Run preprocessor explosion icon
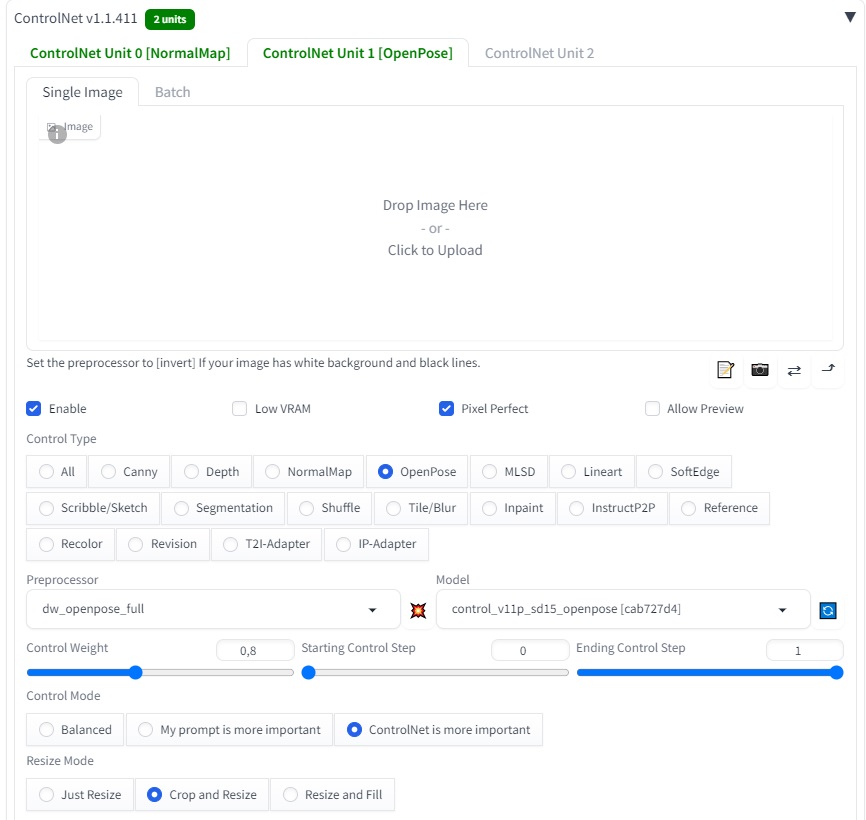 tap(418, 610)
